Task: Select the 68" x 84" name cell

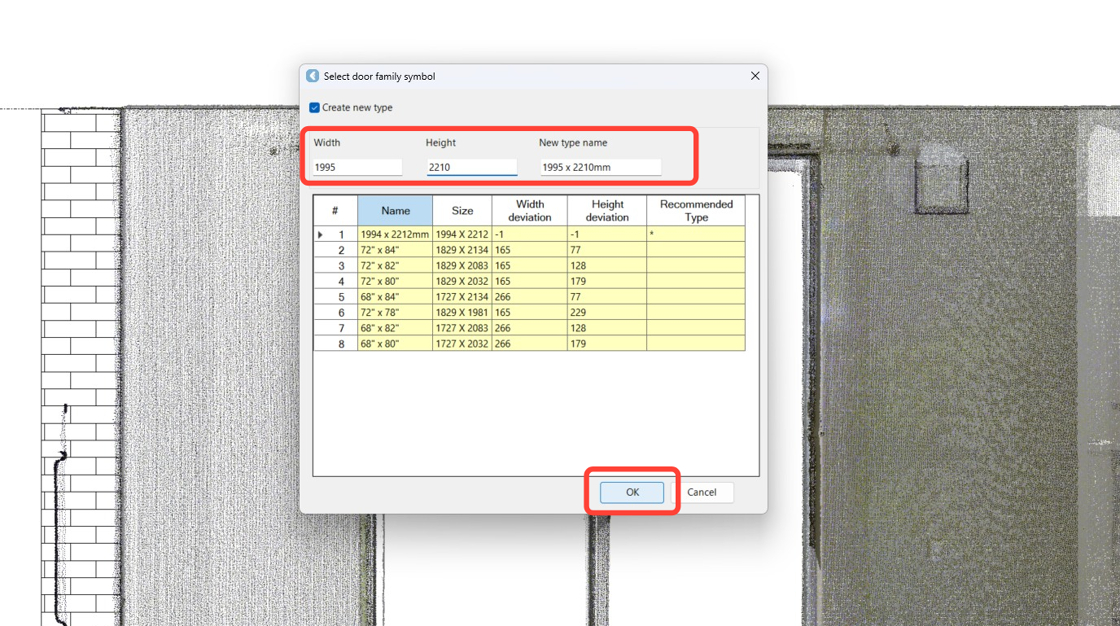Action: (x=395, y=297)
